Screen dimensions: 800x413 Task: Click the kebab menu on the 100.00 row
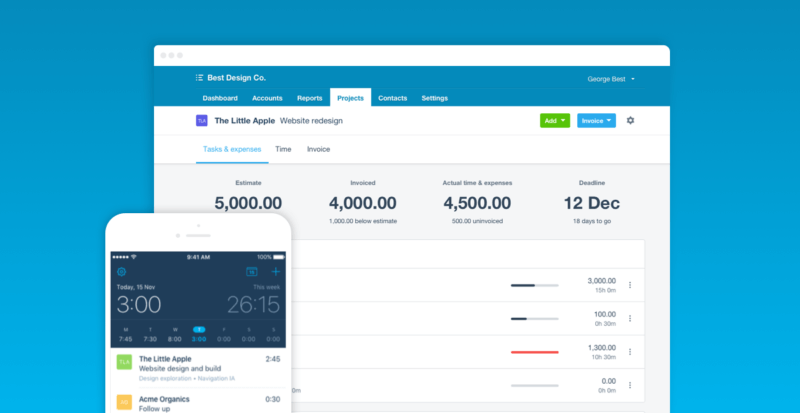[x=630, y=319]
